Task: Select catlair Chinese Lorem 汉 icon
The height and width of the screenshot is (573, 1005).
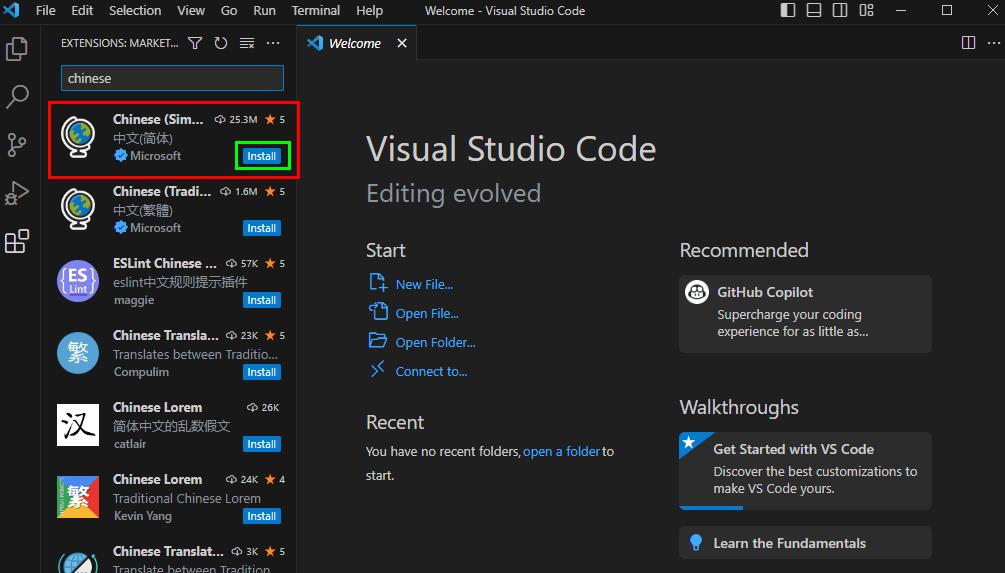Action: click(x=78, y=424)
